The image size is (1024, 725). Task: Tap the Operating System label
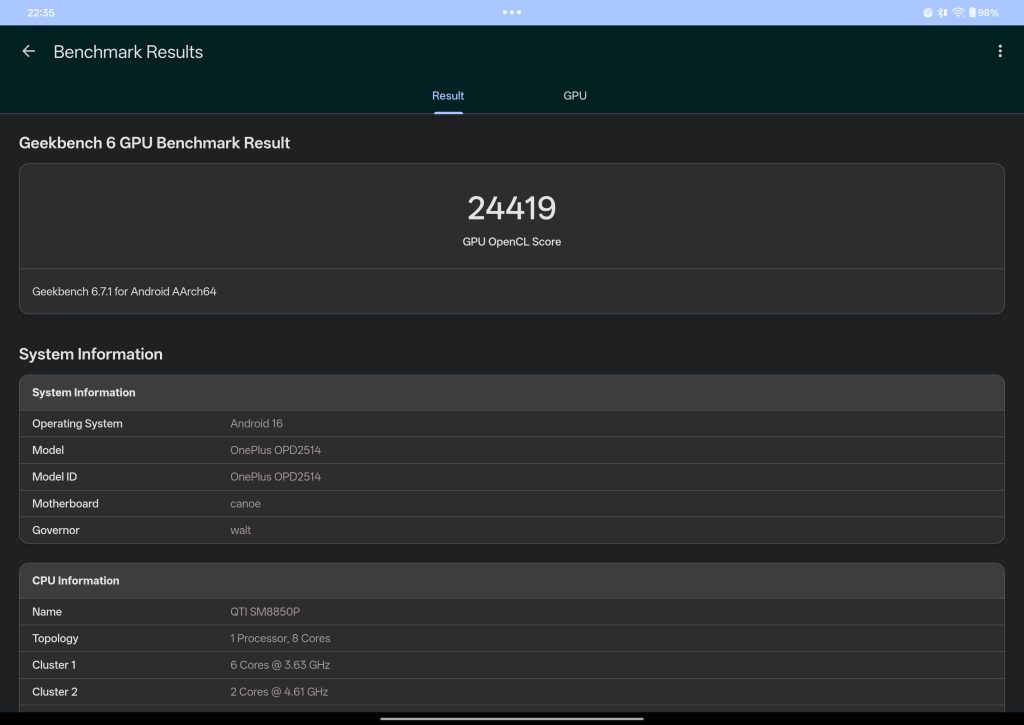tap(77, 423)
